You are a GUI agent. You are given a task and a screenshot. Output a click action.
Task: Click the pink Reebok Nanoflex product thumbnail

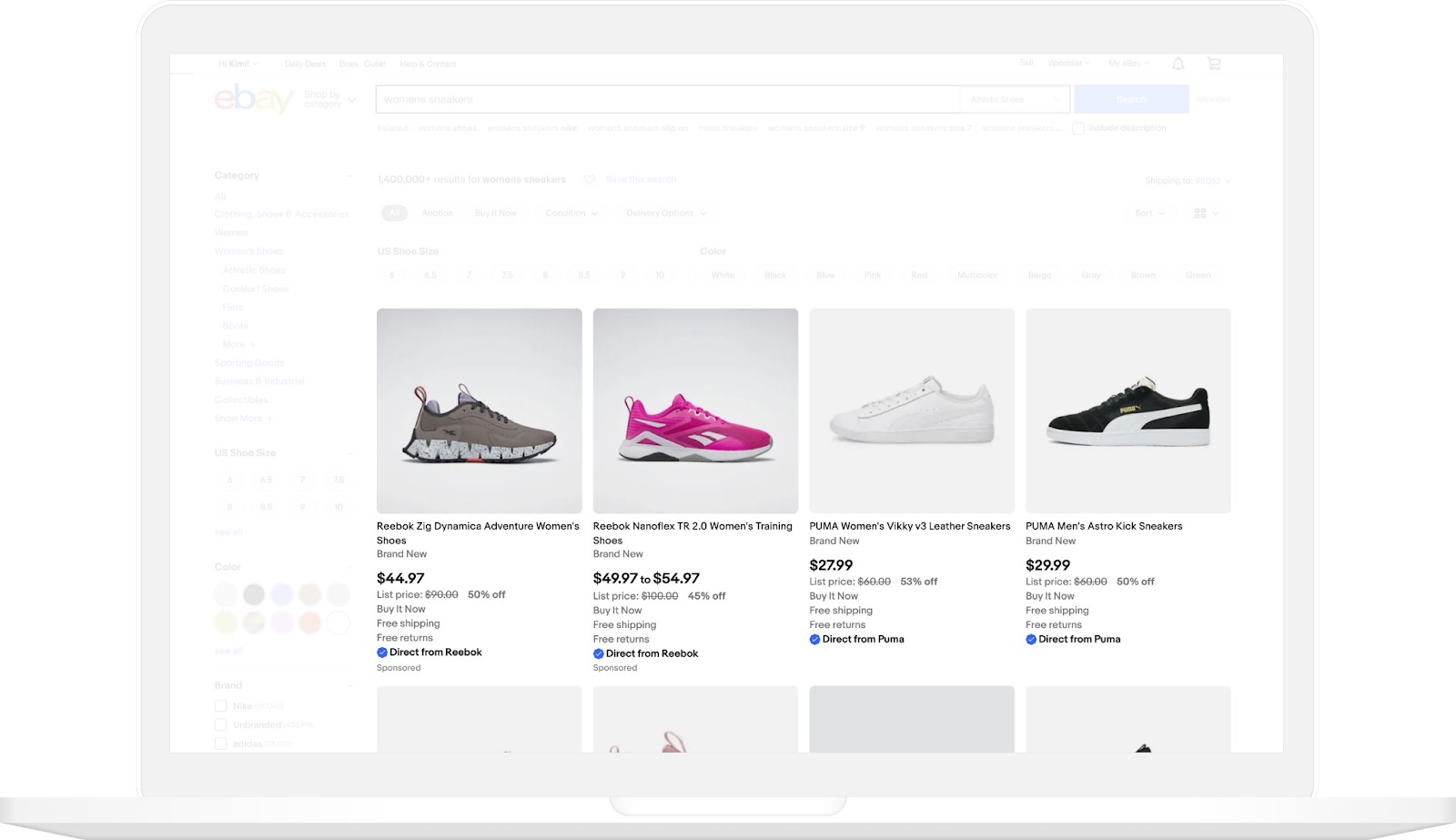pos(695,410)
